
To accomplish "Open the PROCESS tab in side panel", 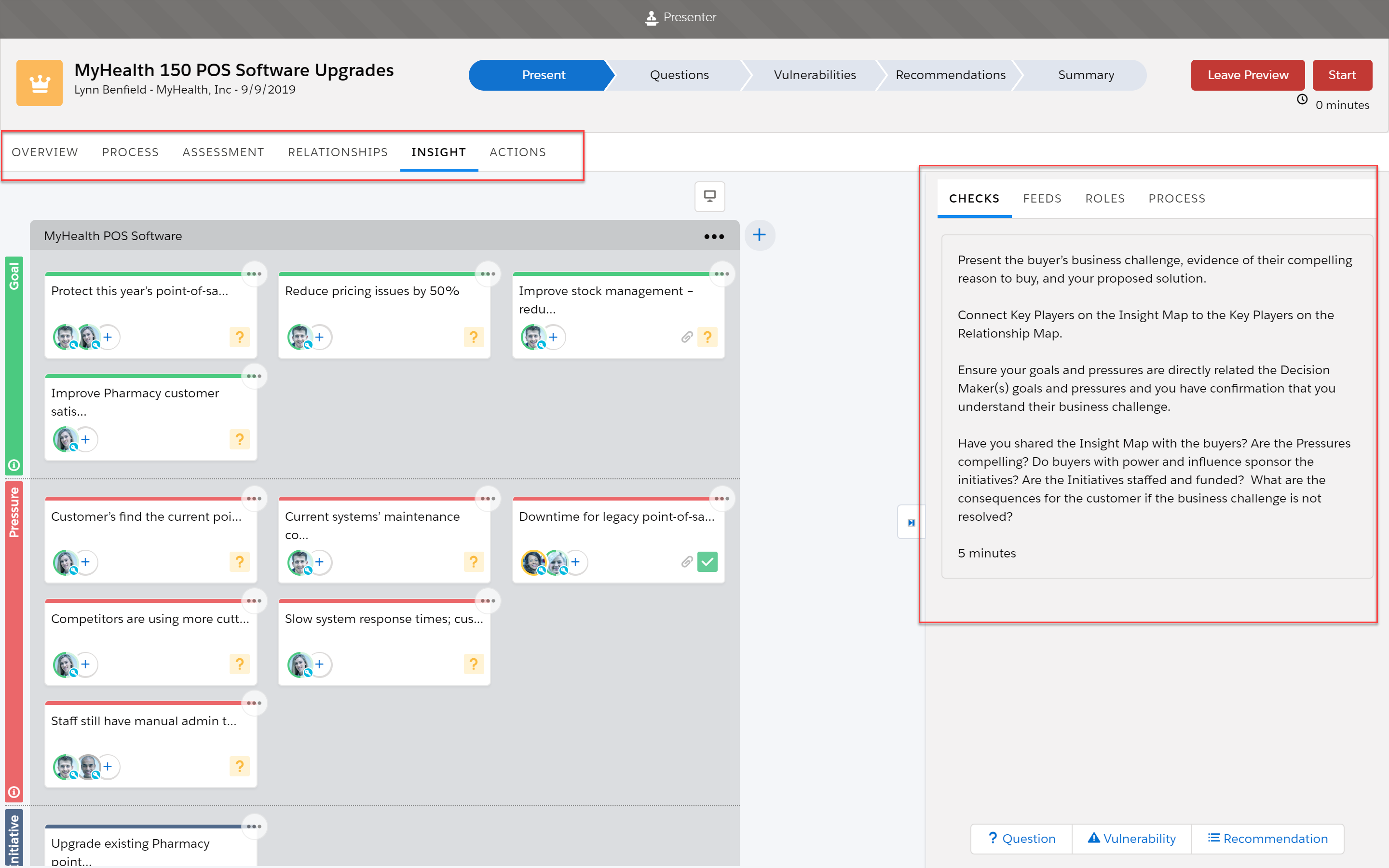I will pos(1177,199).
